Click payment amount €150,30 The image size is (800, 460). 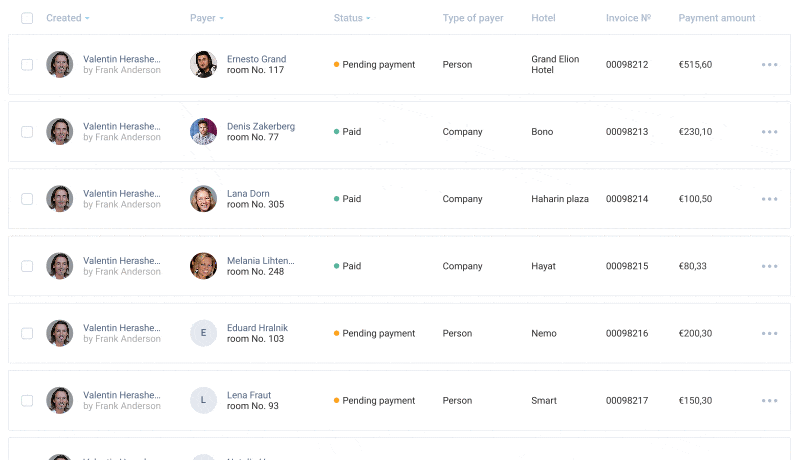coord(695,401)
